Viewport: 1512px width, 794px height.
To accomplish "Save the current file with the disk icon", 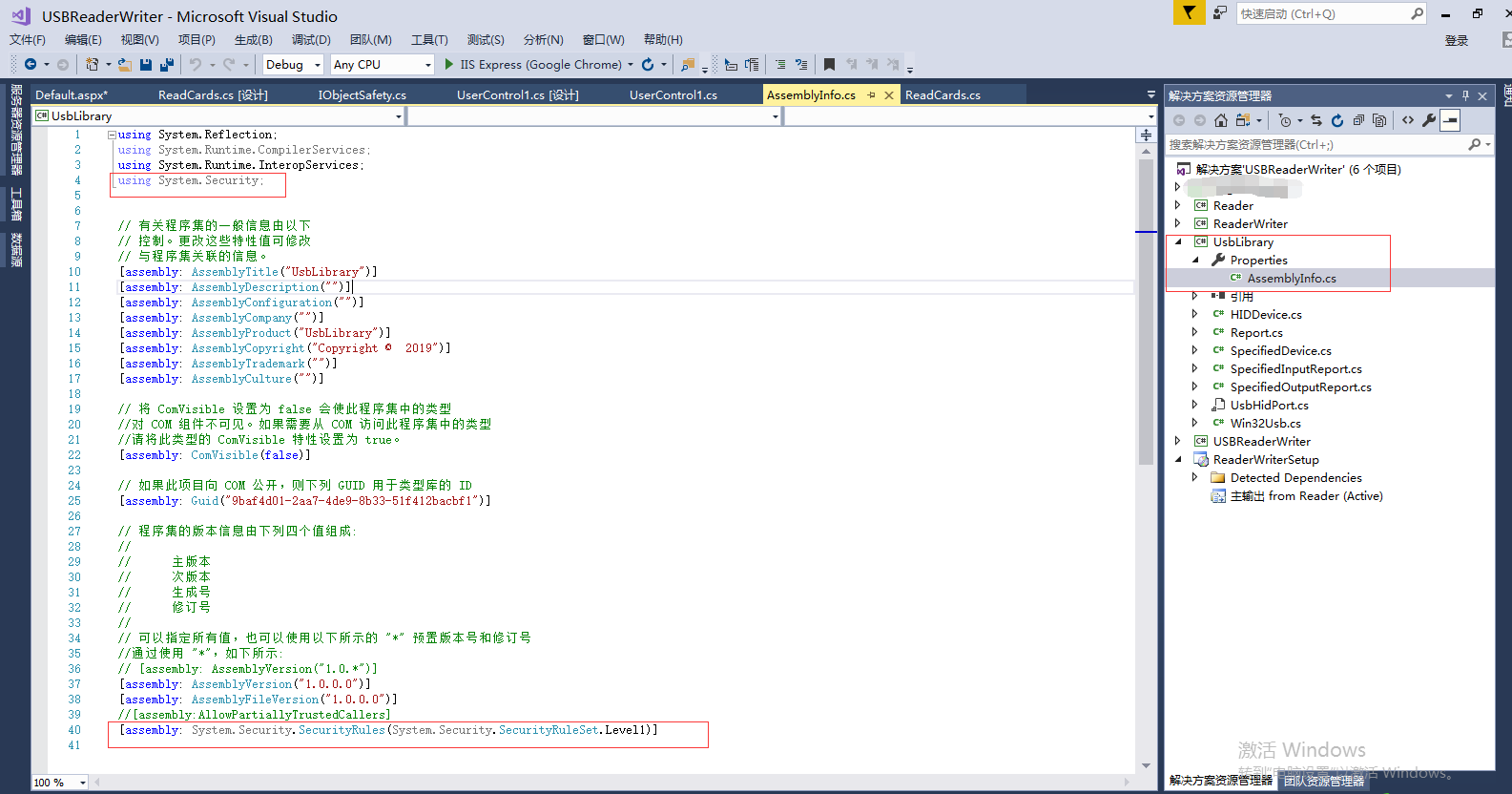I will pos(146,64).
